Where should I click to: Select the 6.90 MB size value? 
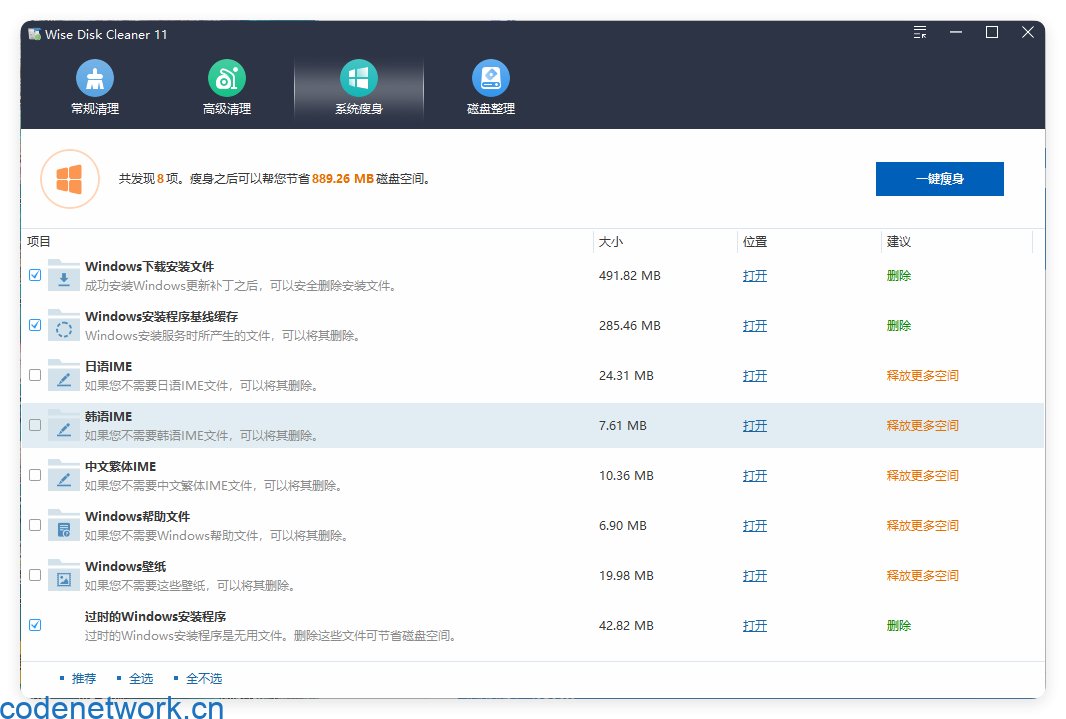tap(623, 525)
